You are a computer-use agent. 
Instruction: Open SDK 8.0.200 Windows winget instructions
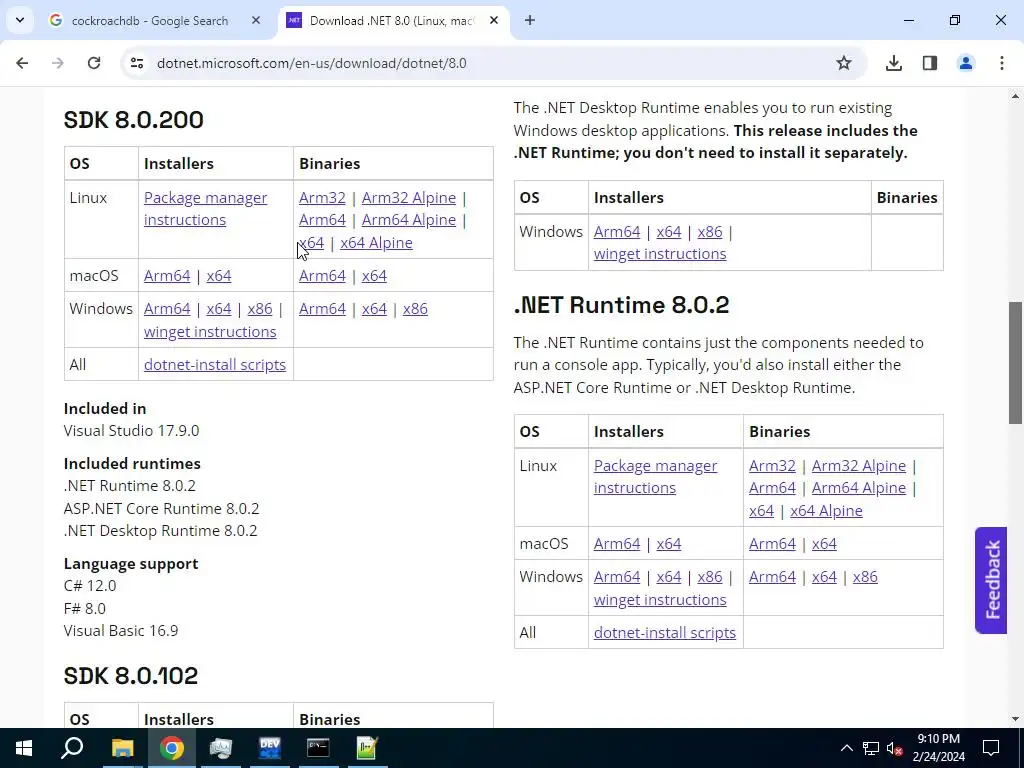point(210,332)
